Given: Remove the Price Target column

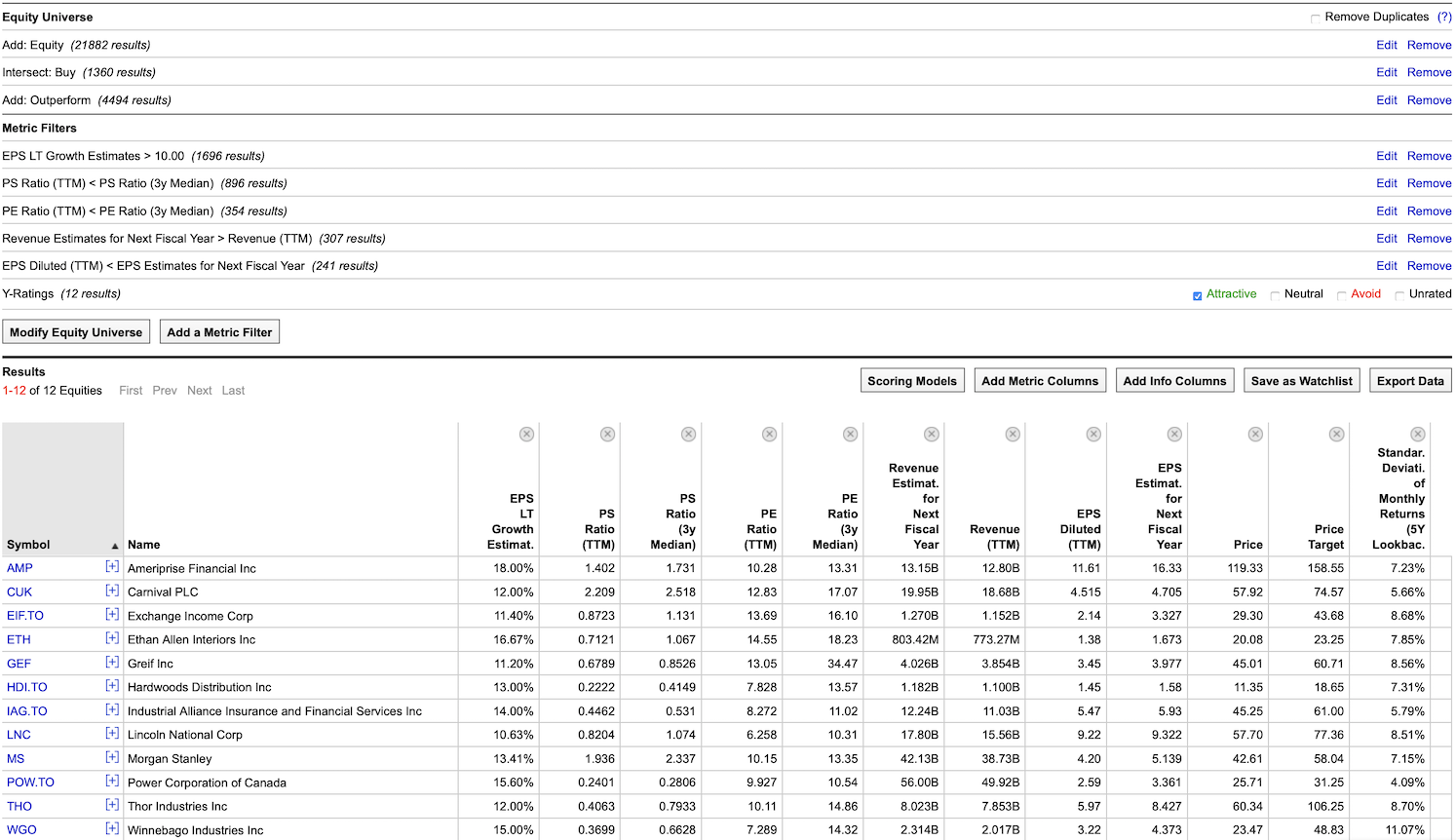Looking at the screenshot, I should (1336, 434).
